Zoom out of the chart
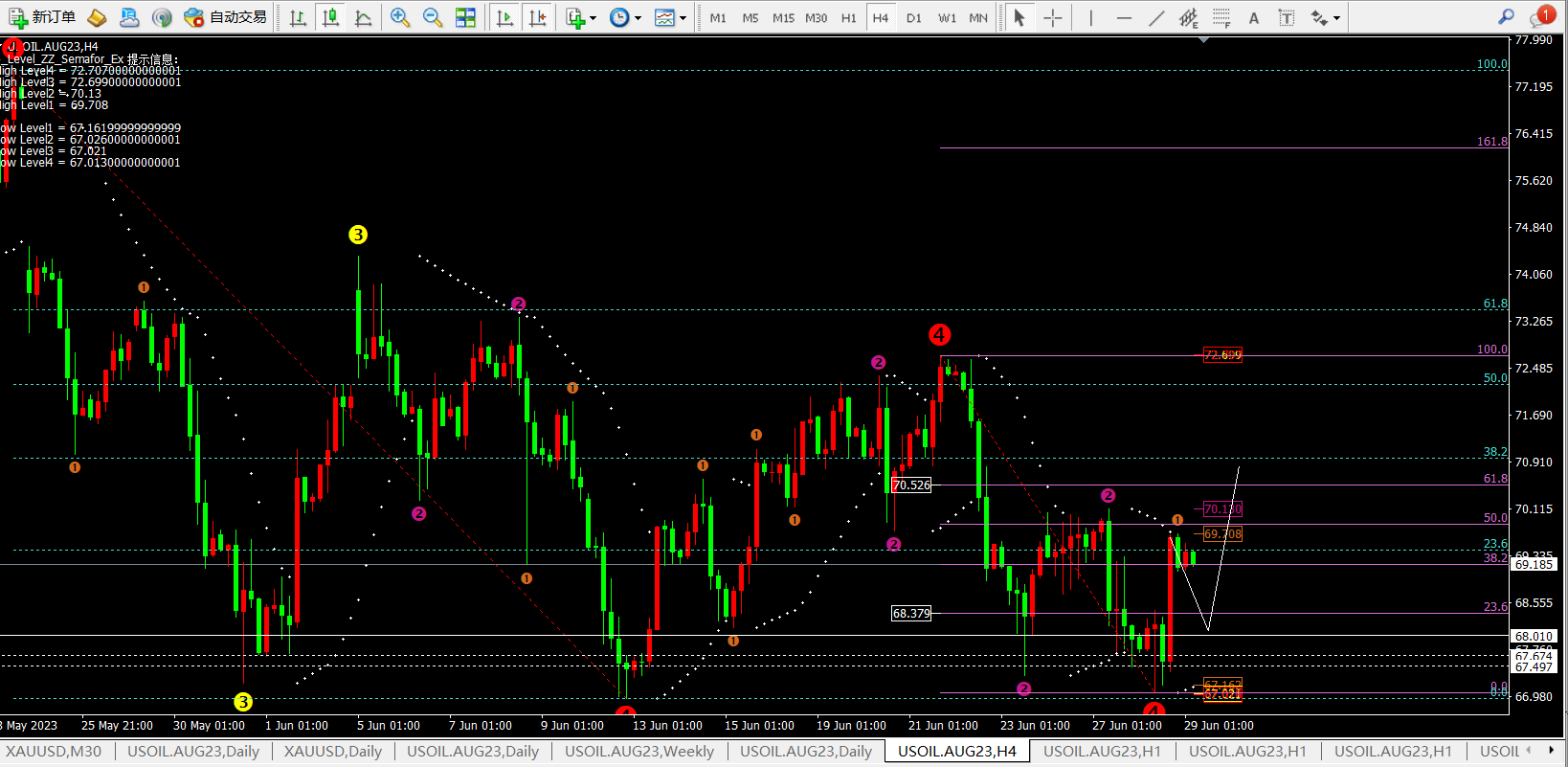This screenshot has width=1568, height=767. click(433, 17)
